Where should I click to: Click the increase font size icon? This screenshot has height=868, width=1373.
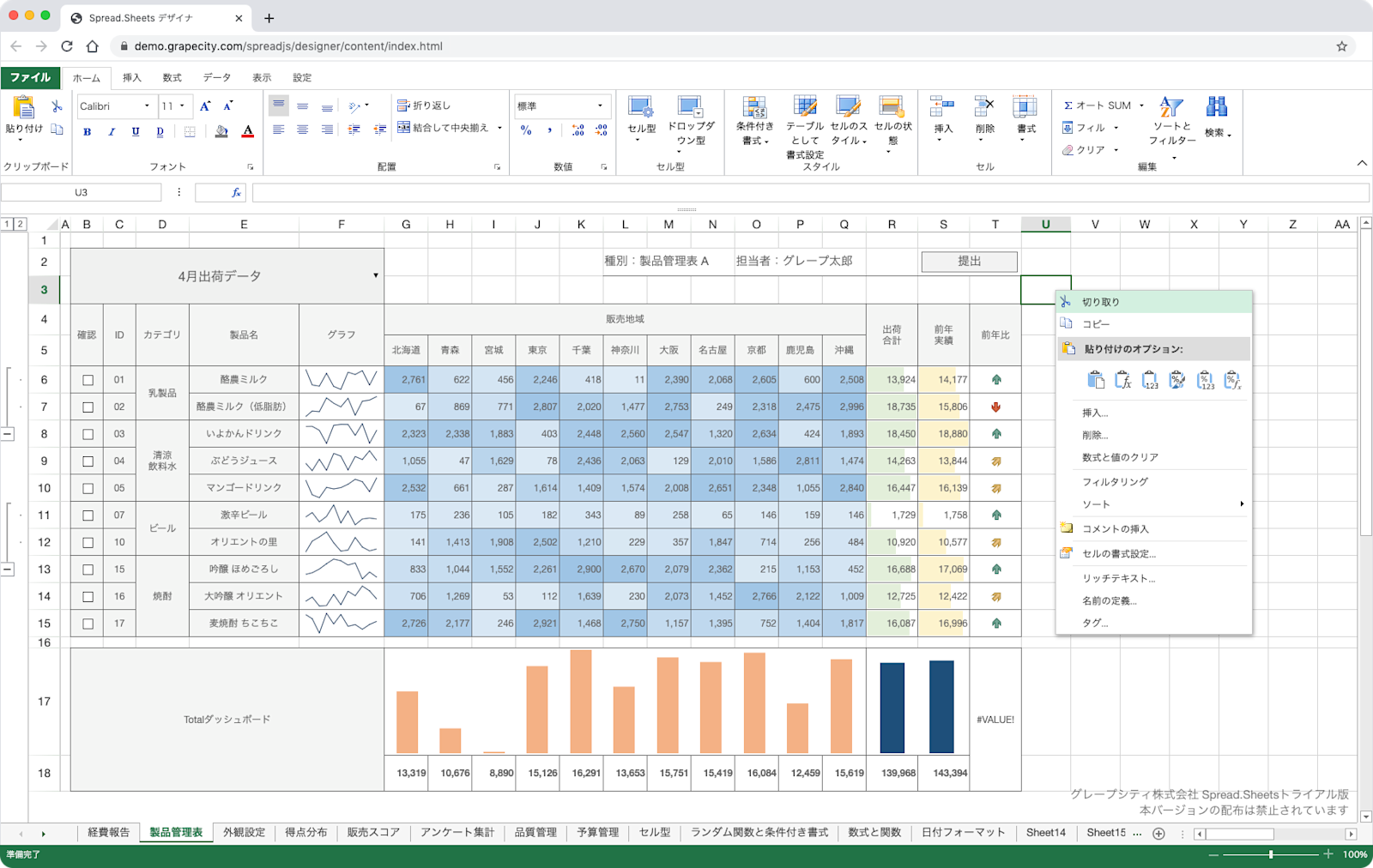(x=205, y=106)
